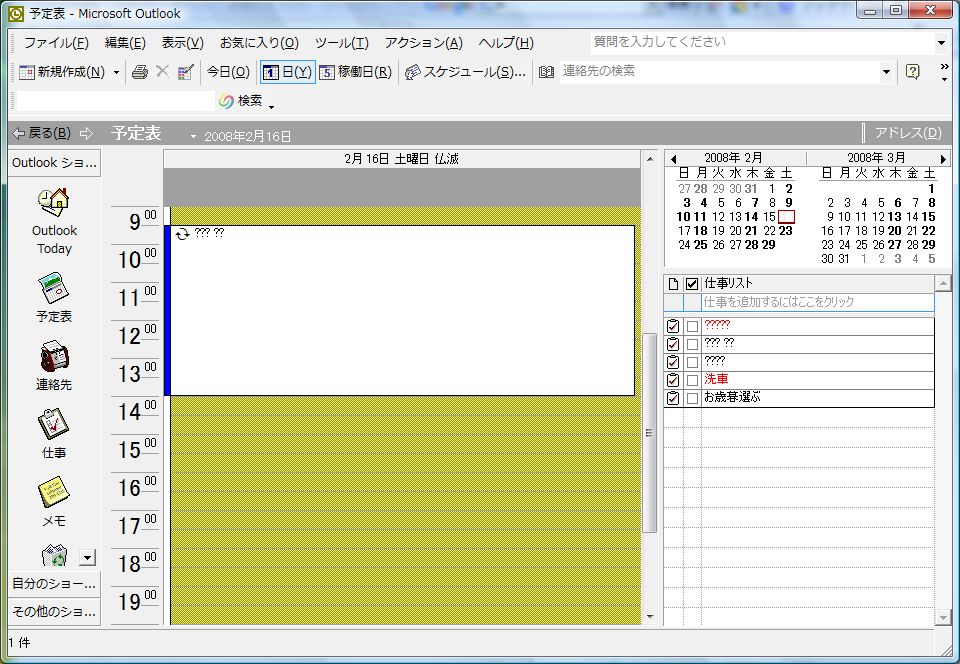Click the アドレス button
The height and width of the screenshot is (664, 960).
[907, 133]
